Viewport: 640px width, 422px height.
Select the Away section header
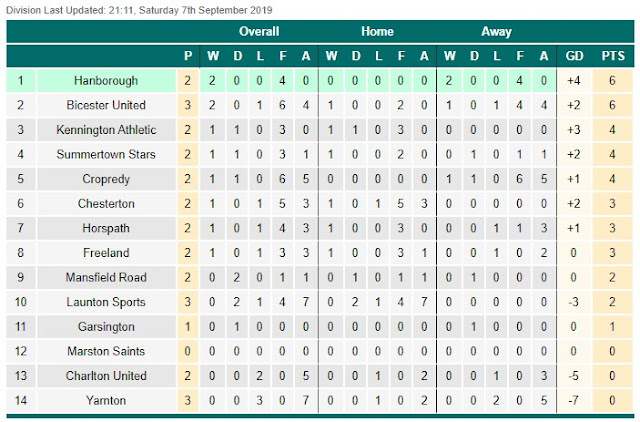coord(496,31)
